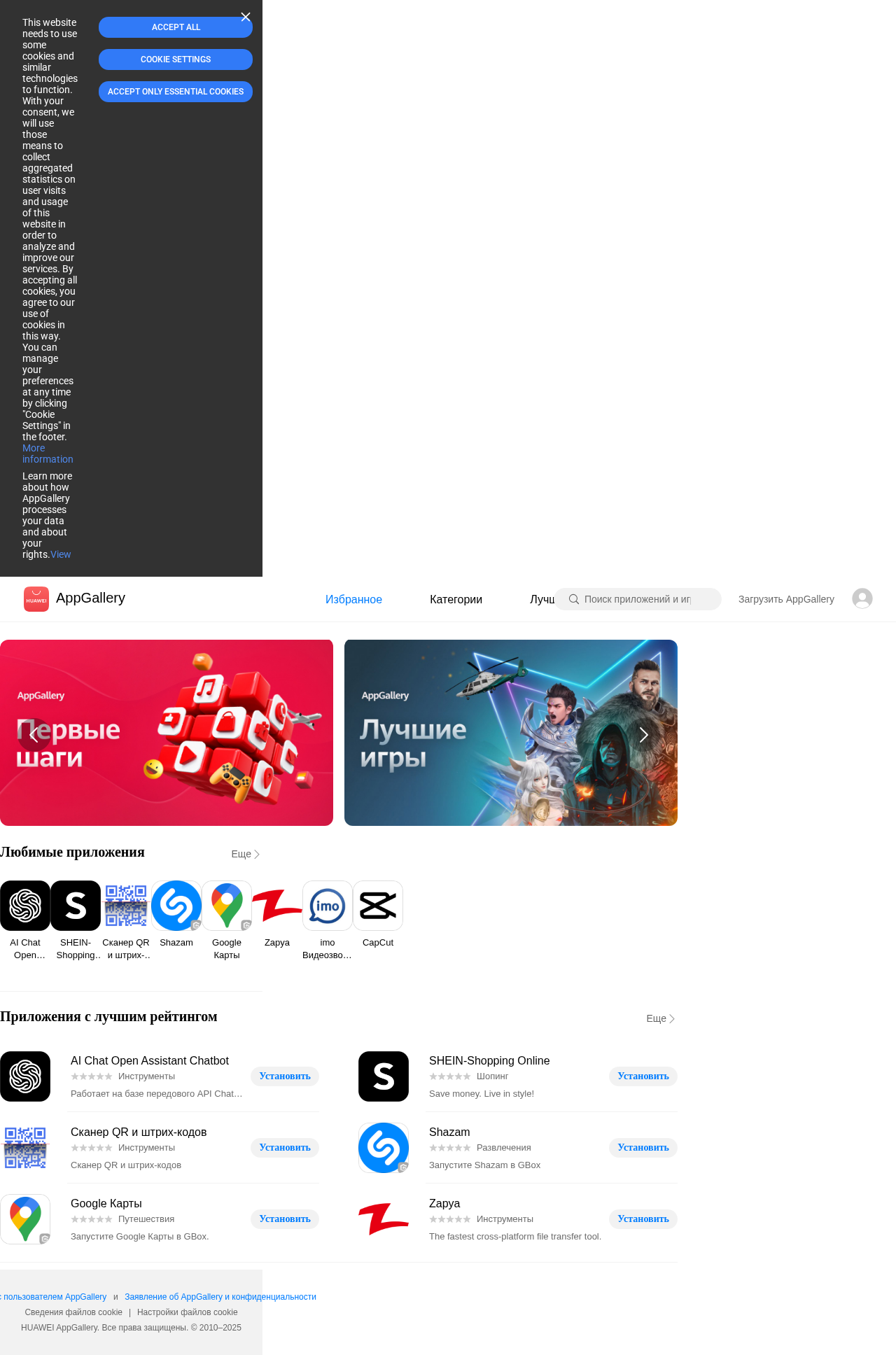Expand Еще for Любимые приложения

[246, 854]
